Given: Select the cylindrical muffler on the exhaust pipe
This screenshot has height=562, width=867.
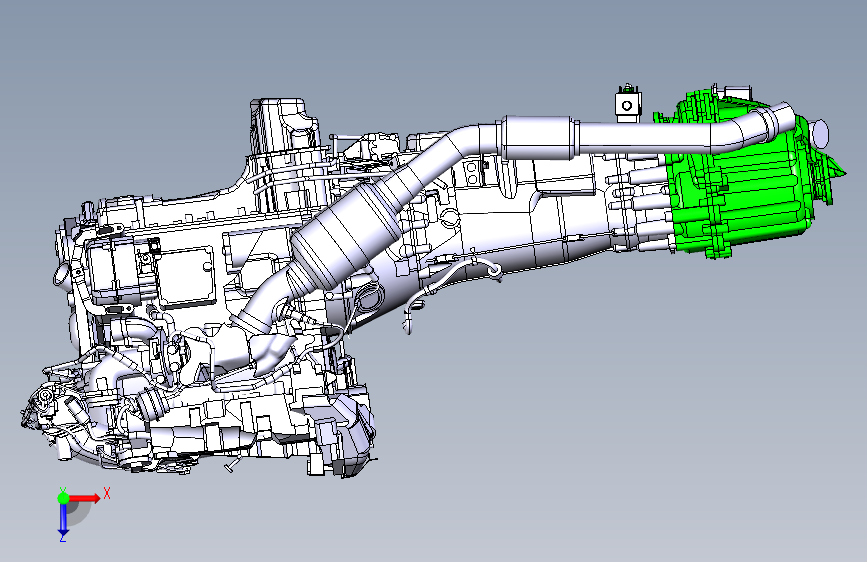Looking at the screenshot, I should click(538, 137).
